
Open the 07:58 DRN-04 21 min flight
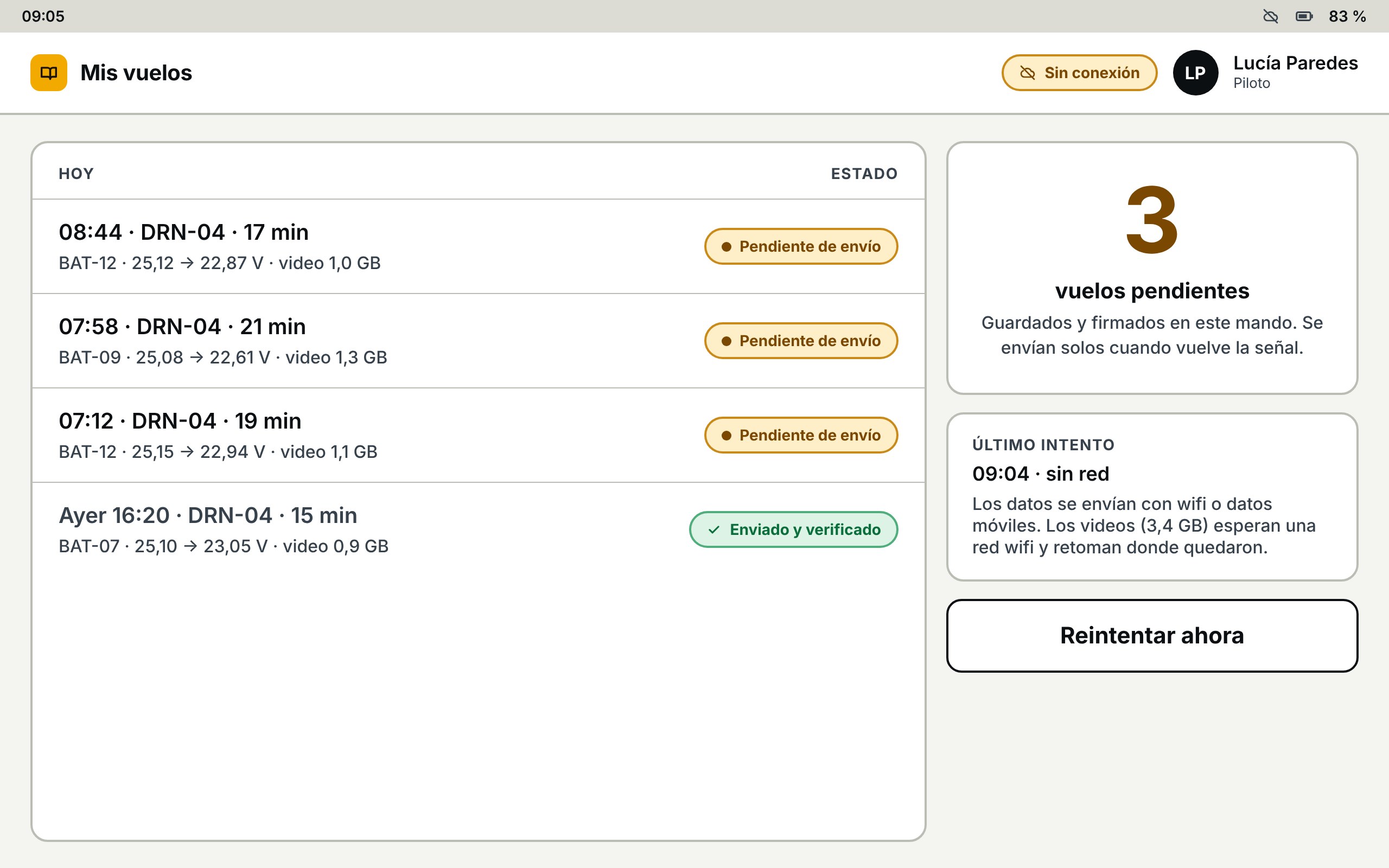tap(479, 341)
